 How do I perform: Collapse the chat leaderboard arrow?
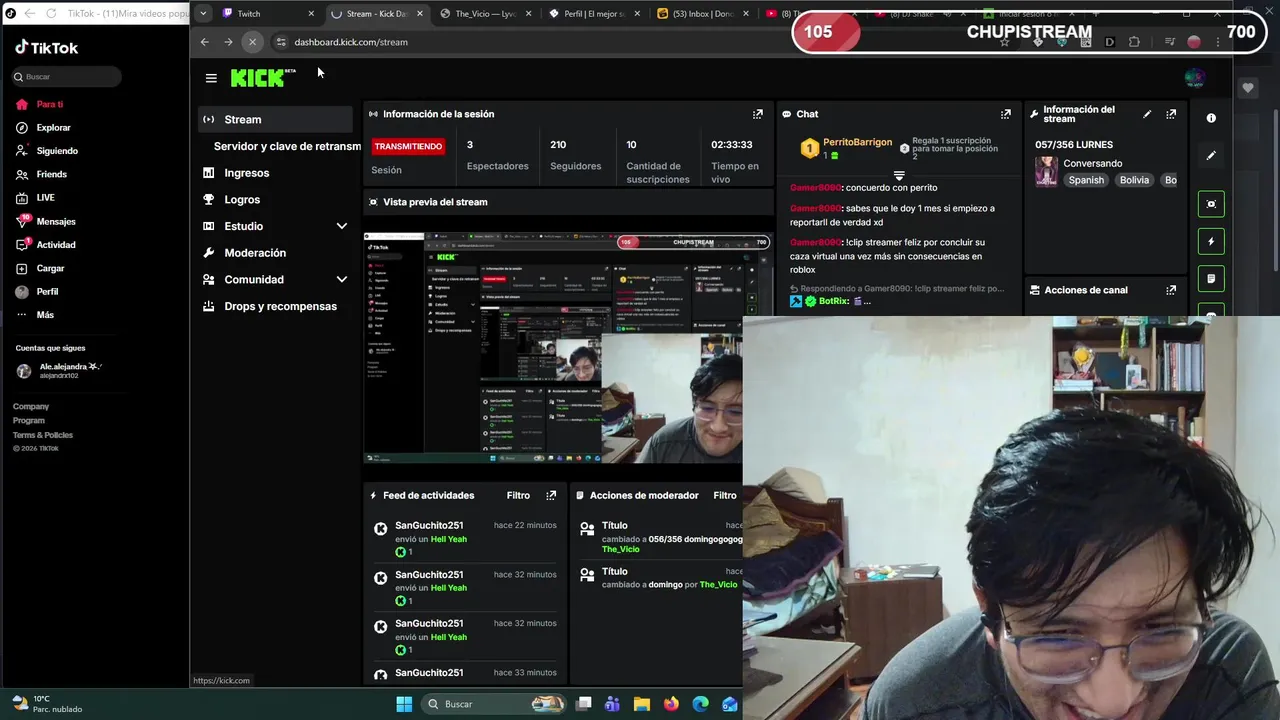tap(898, 176)
